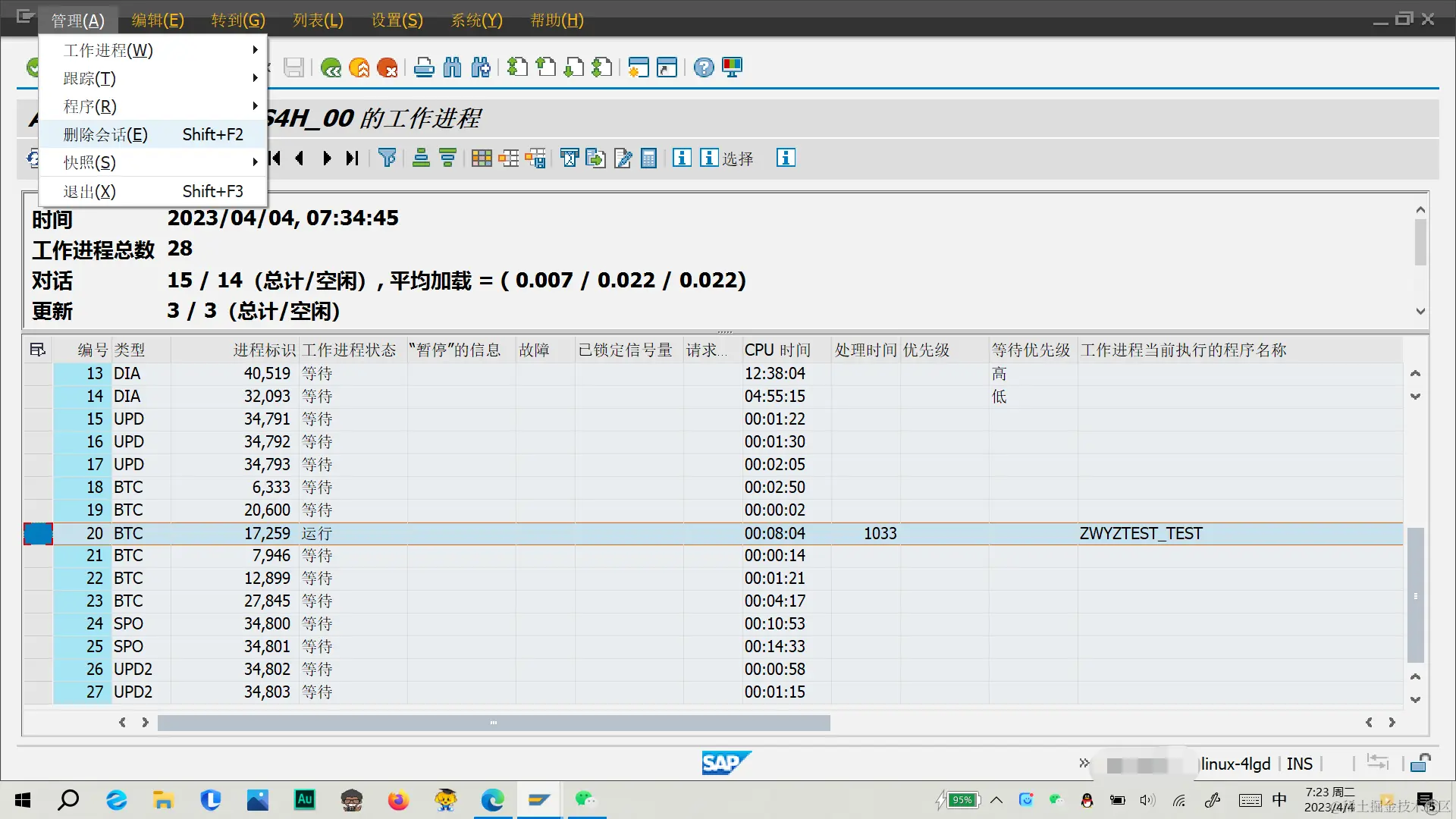Click the Print icon in toolbar
This screenshot has height=819, width=1456.
[424, 67]
